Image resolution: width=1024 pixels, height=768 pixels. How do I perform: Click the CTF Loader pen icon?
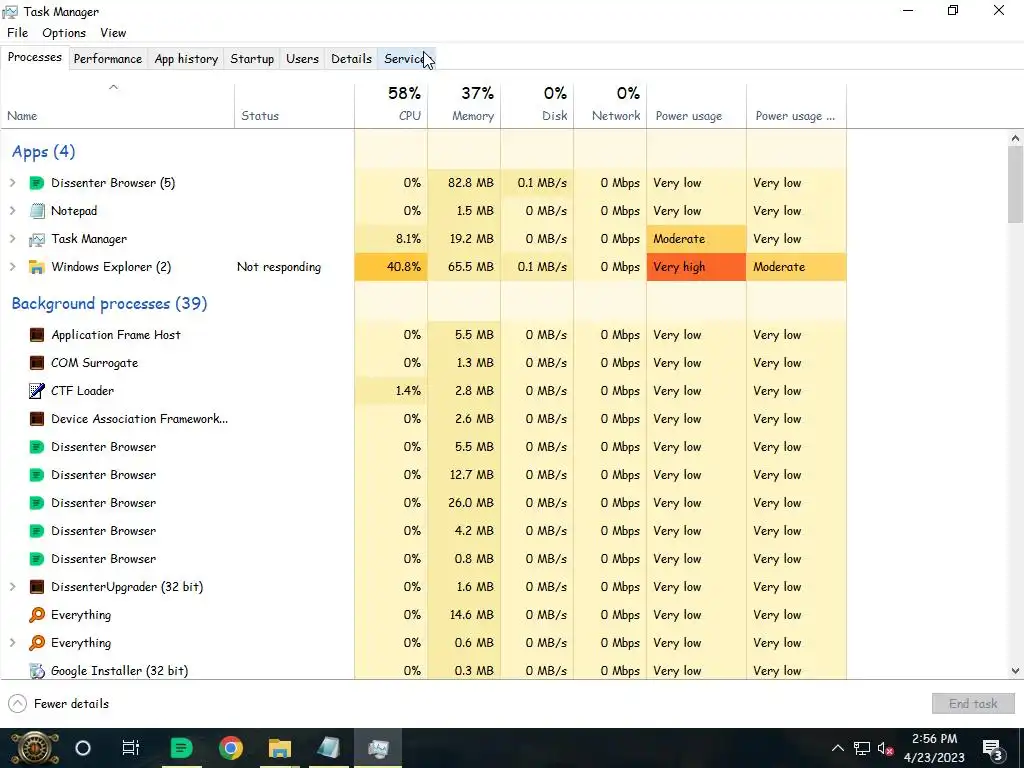tap(37, 391)
